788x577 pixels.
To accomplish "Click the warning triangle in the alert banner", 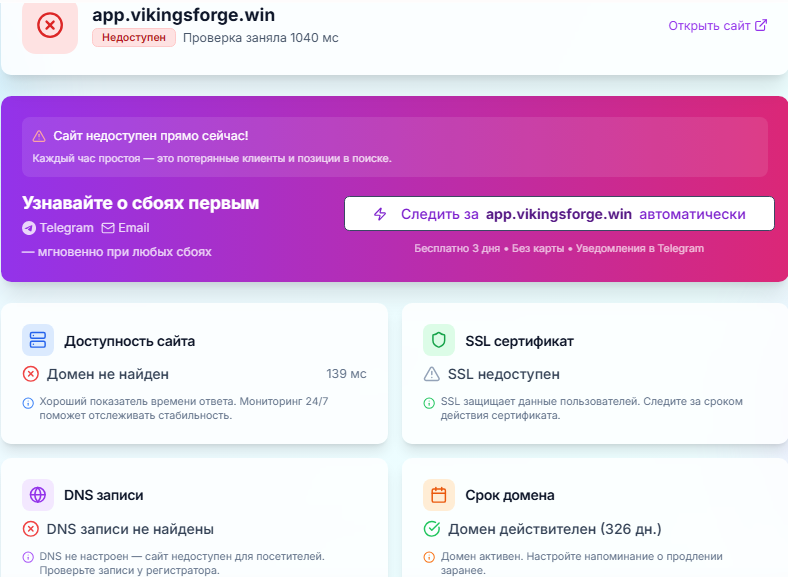I will coord(39,136).
